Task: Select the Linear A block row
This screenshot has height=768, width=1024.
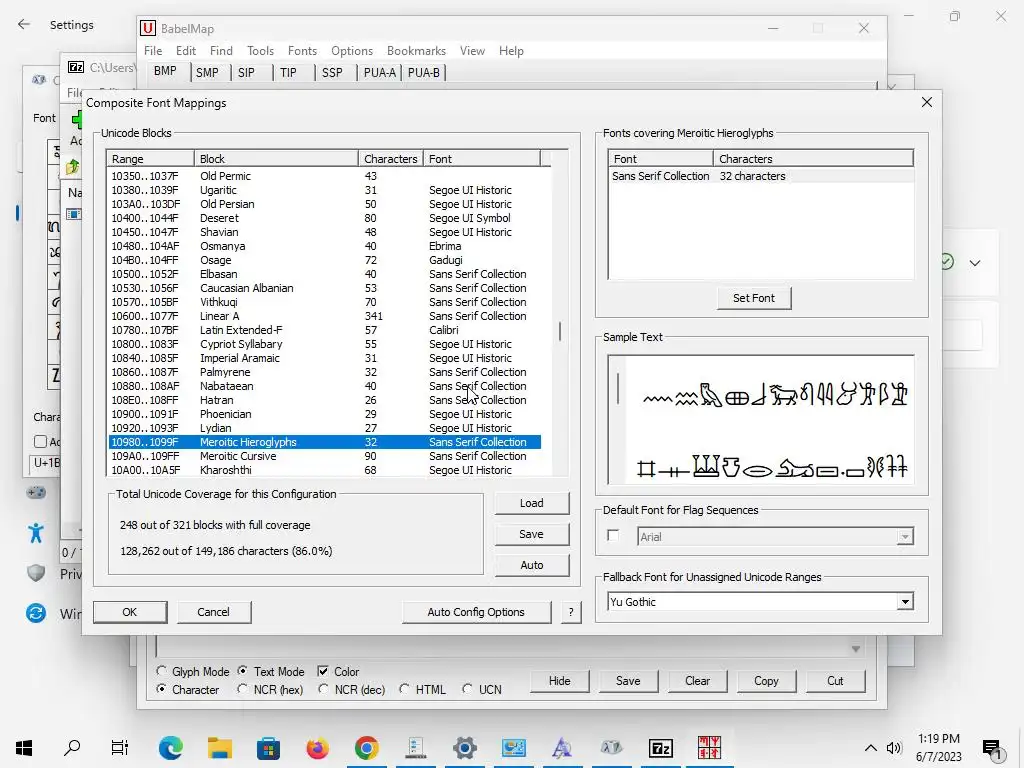Action: 325,316
